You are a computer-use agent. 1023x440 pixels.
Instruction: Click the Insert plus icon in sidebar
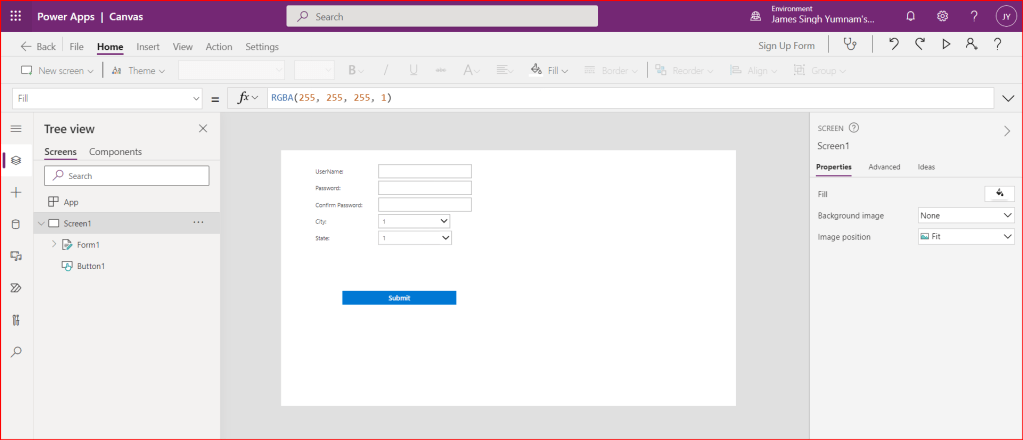point(15,192)
